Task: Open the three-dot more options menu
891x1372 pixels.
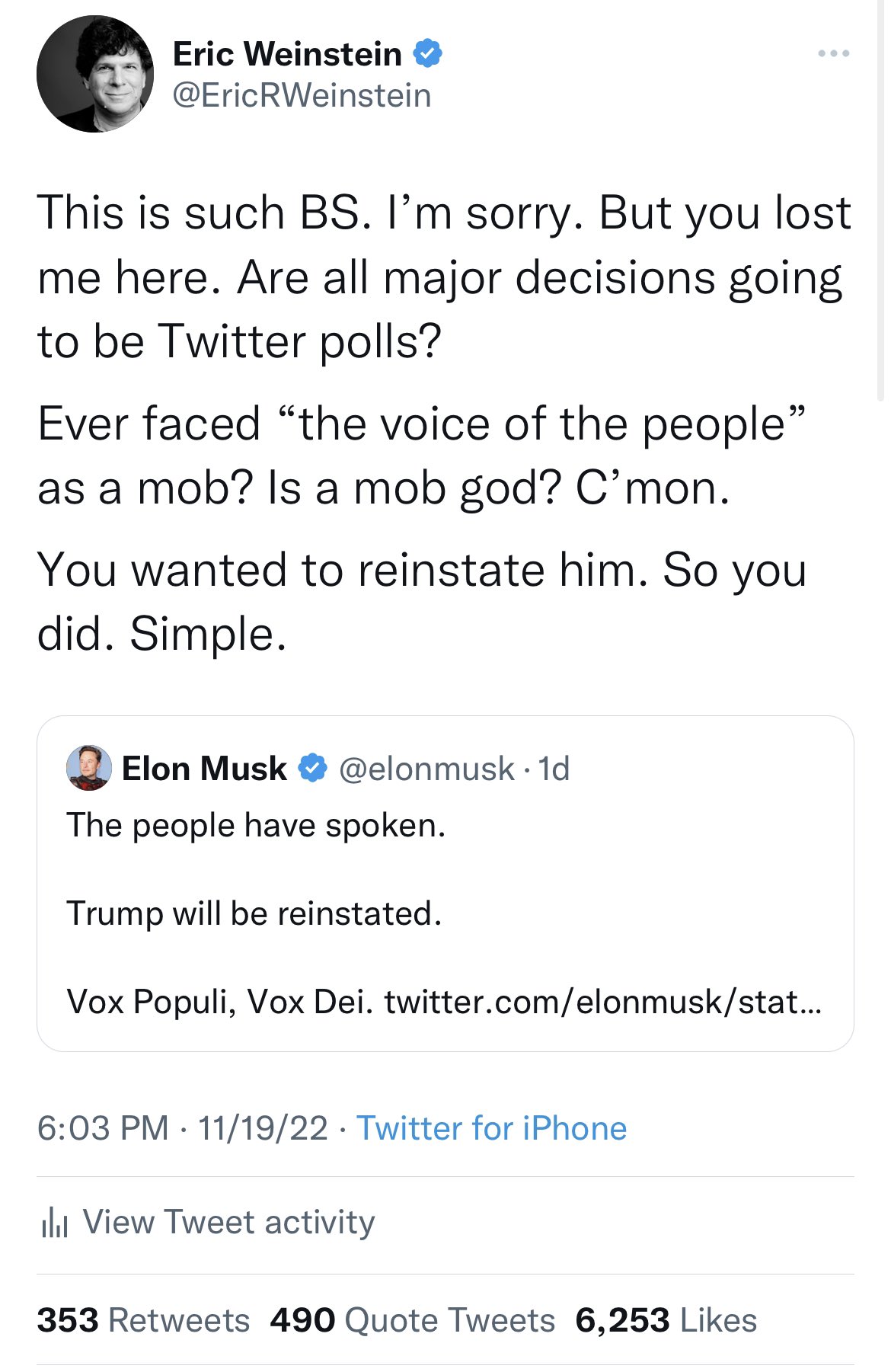Action: click(x=833, y=54)
